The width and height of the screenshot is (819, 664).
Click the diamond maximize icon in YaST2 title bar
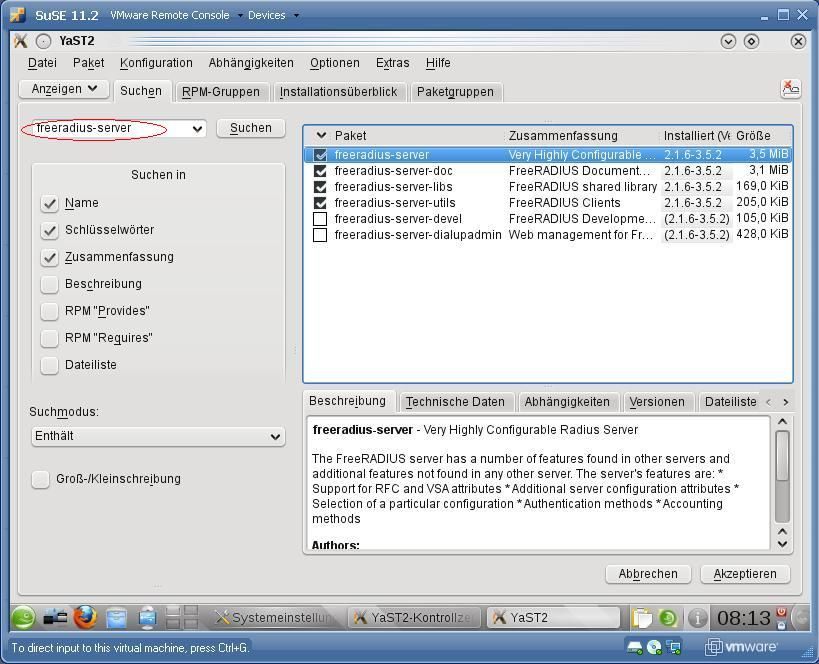coord(751,41)
